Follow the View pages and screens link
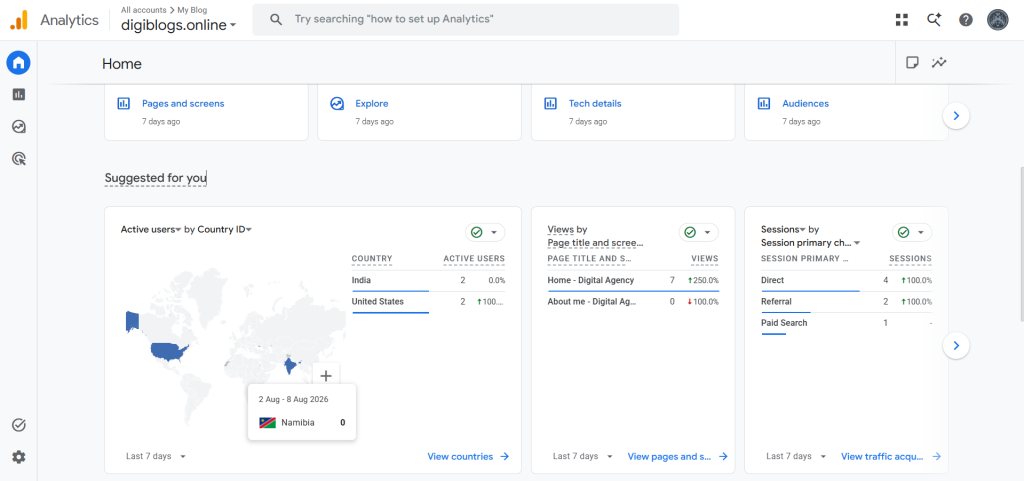 [677, 457]
